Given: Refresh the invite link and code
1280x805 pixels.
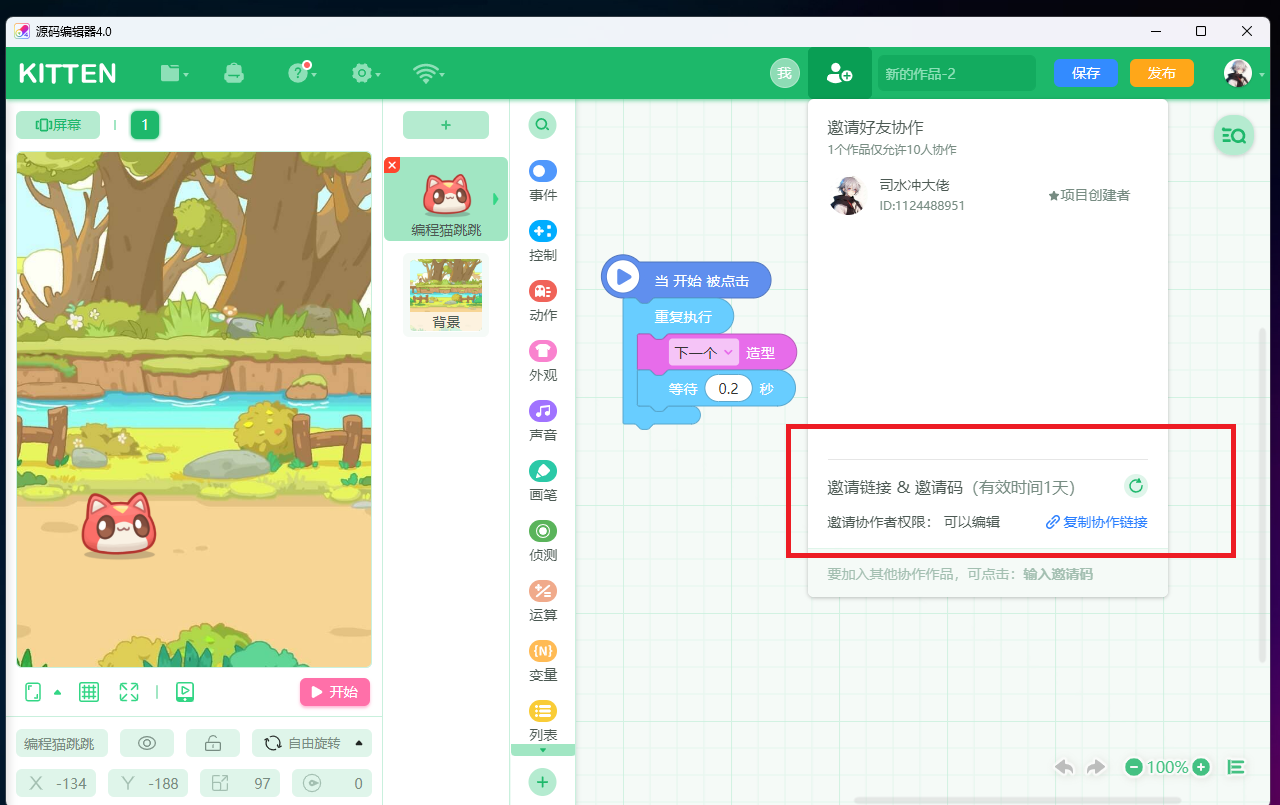Looking at the screenshot, I should point(1135,486).
